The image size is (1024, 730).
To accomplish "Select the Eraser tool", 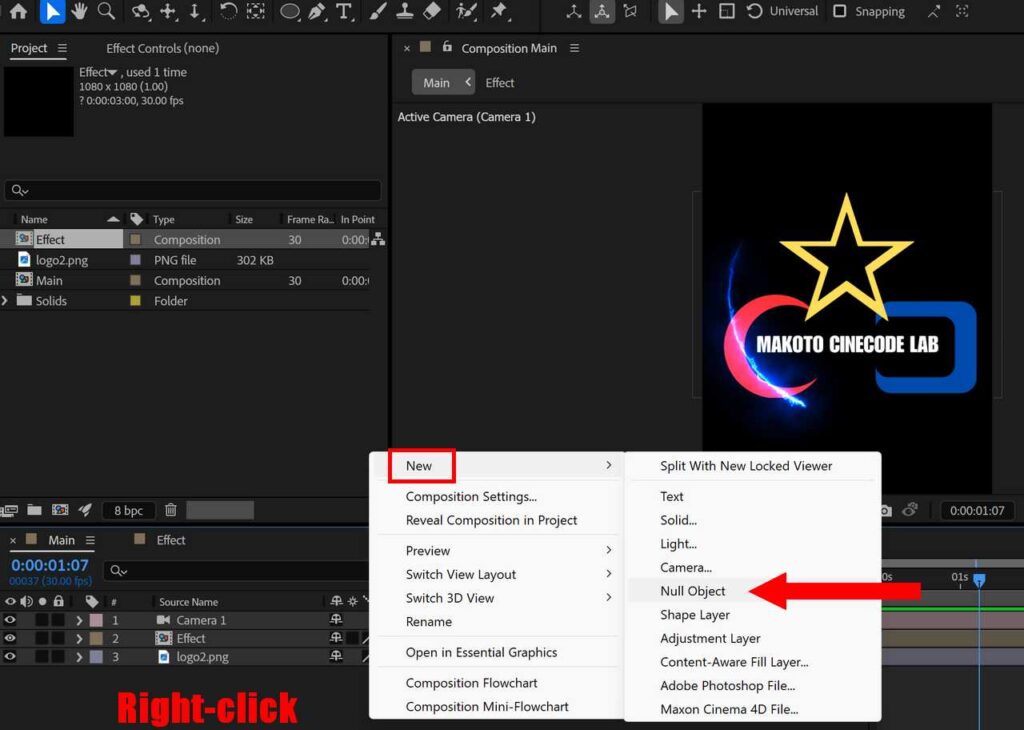I will (x=432, y=11).
